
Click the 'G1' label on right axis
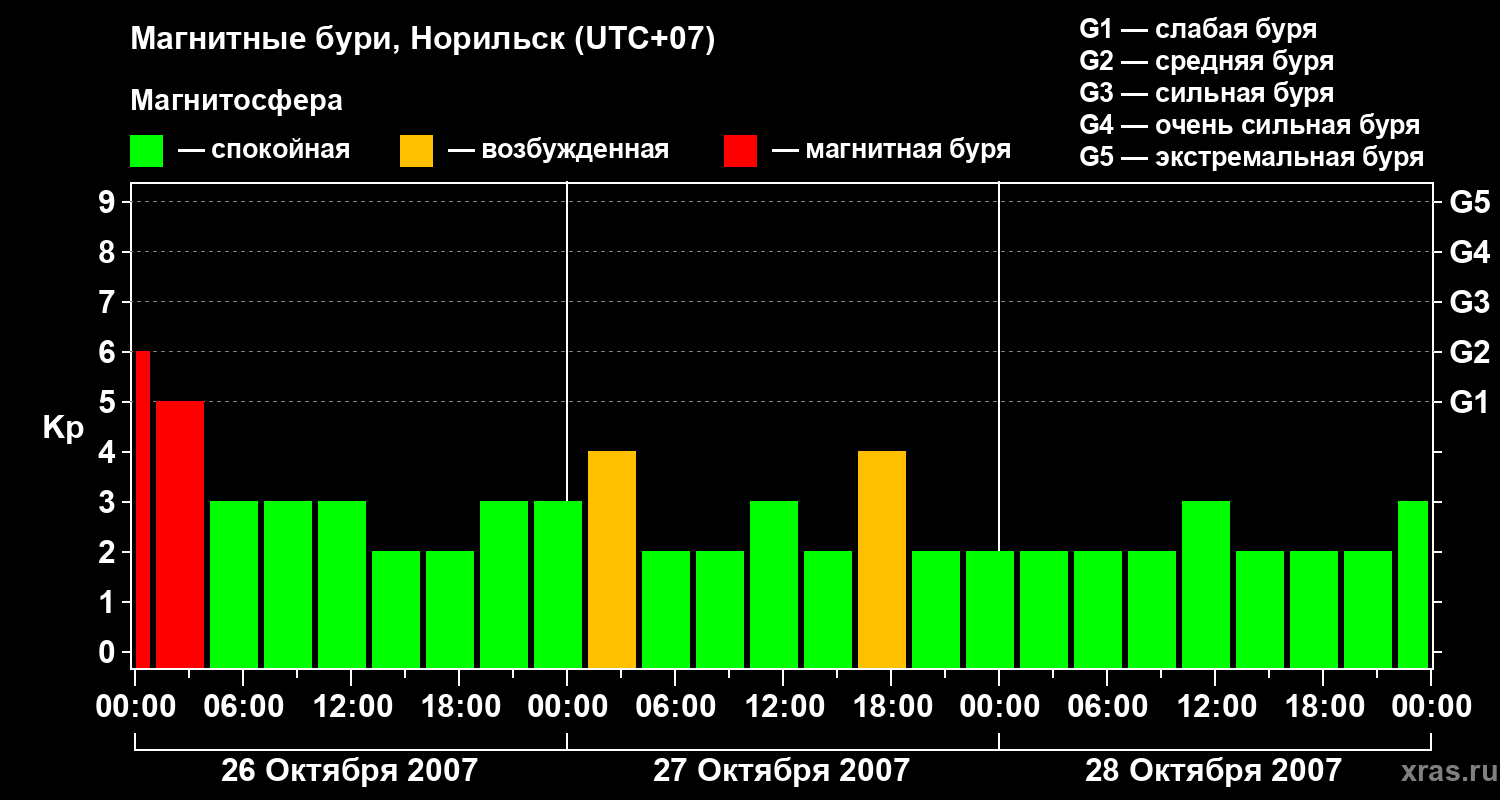pos(1469,402)
